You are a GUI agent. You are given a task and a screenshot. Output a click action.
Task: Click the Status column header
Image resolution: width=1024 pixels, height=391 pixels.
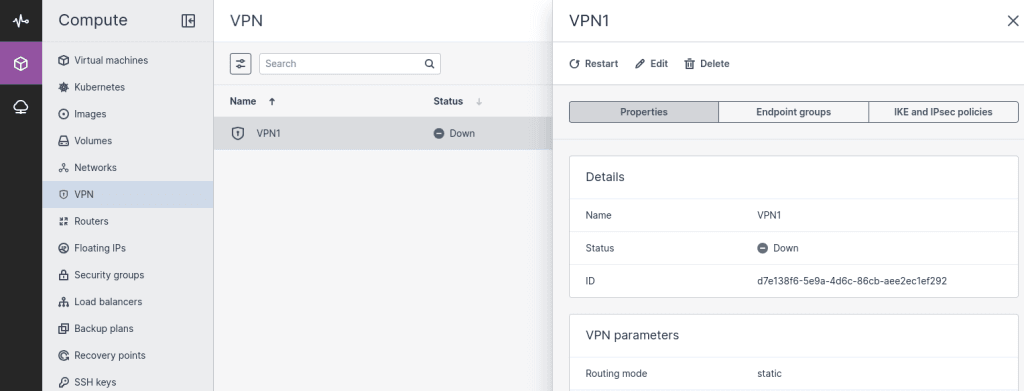448,101
